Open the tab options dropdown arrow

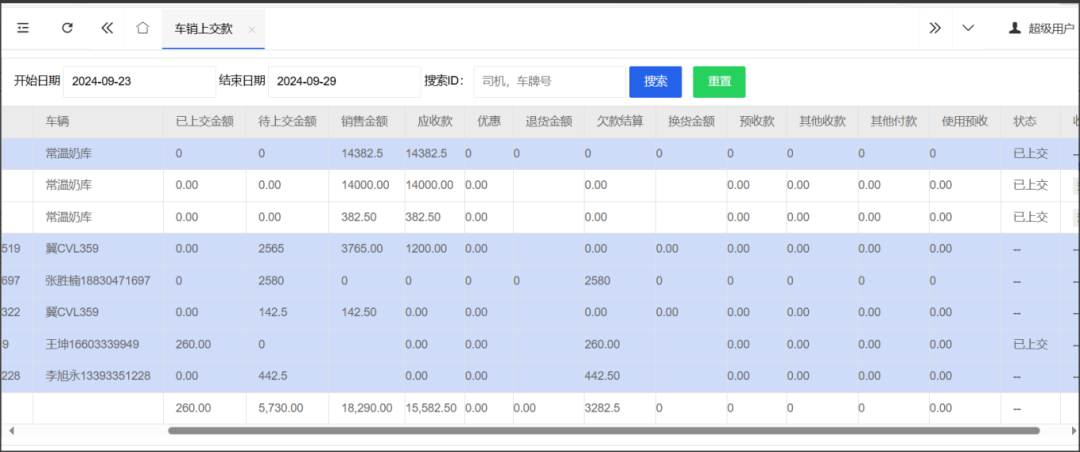[x=968, y=28]
